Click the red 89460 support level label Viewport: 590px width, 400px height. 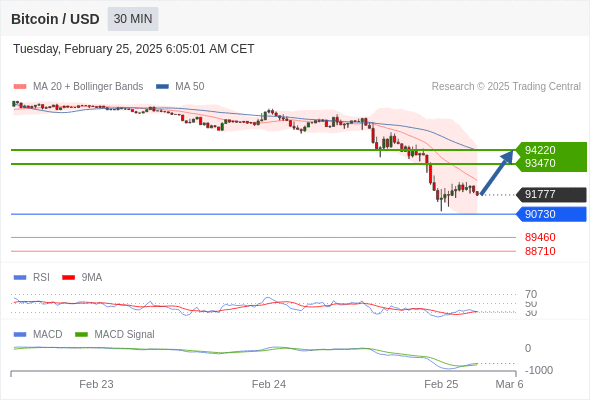pos(540,237)
